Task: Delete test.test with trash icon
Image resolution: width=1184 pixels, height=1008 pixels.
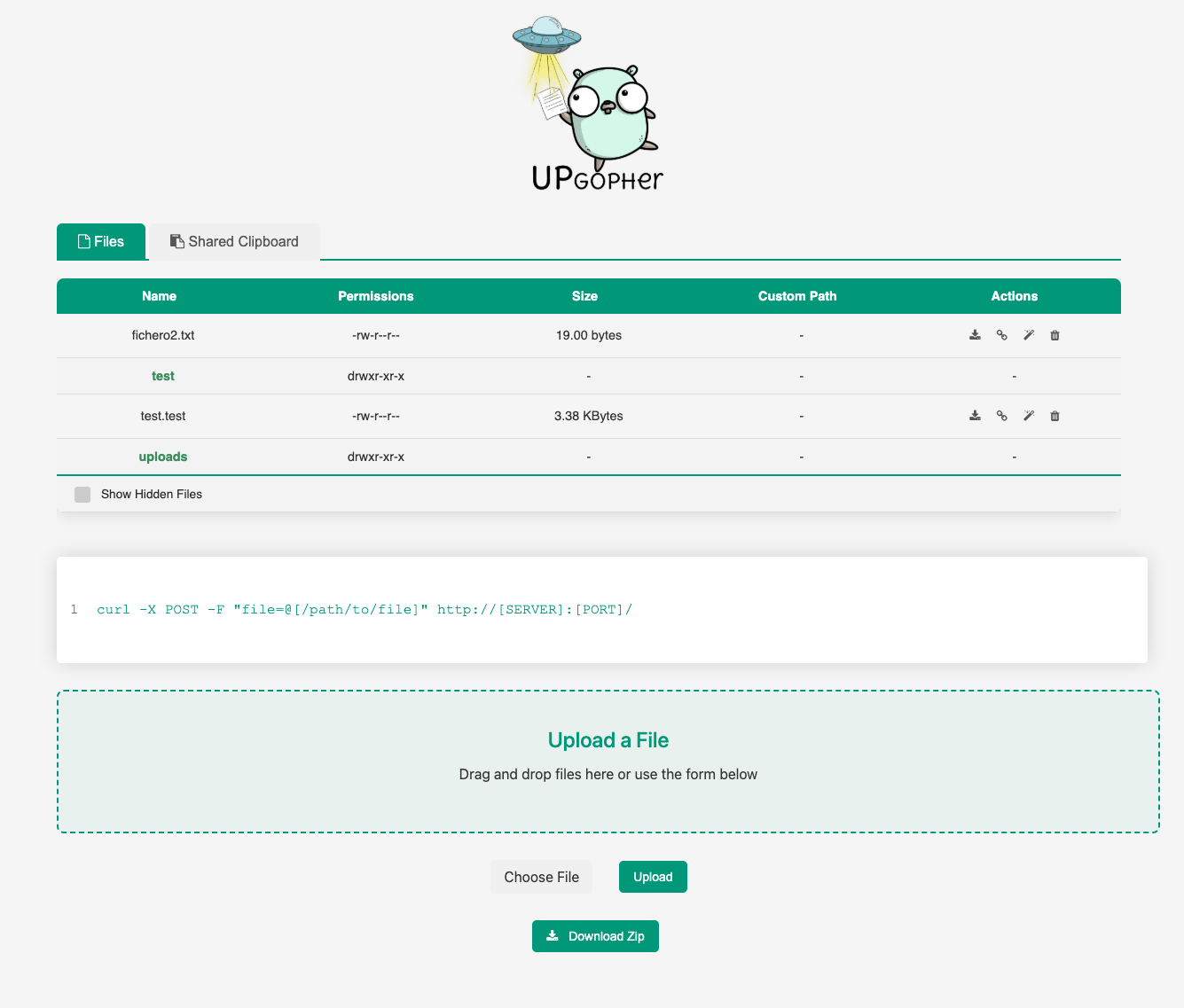Action: [1055, 416]
